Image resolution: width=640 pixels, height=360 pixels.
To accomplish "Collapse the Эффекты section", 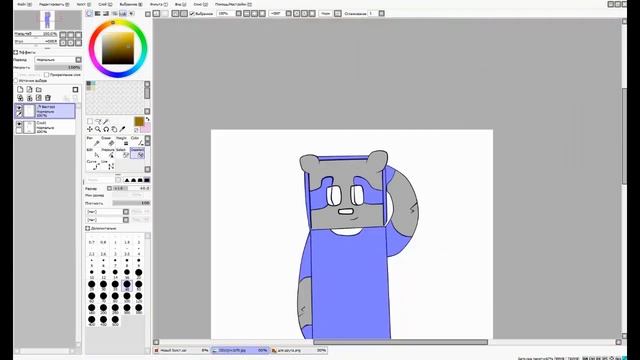I will [x=16, y=52].
